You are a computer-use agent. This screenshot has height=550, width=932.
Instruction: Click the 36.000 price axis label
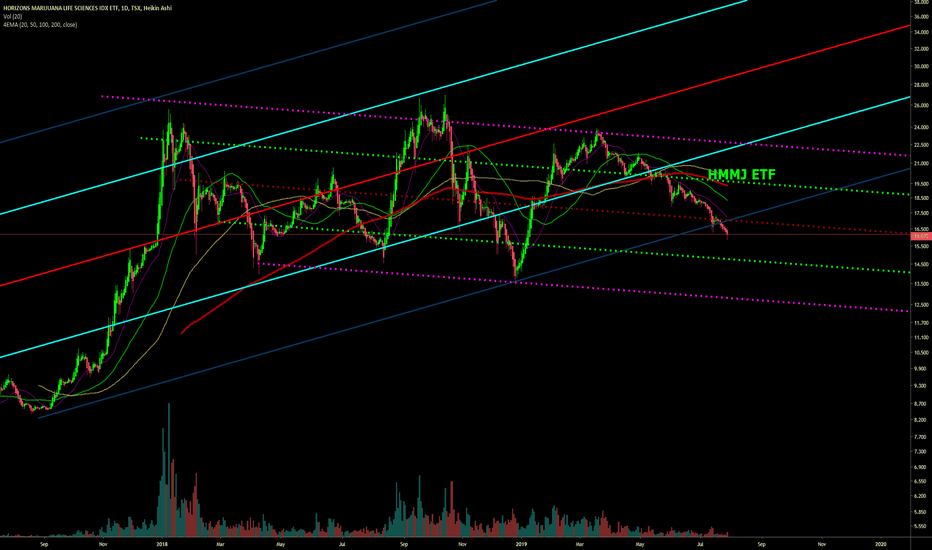click(x=921, y=17)
